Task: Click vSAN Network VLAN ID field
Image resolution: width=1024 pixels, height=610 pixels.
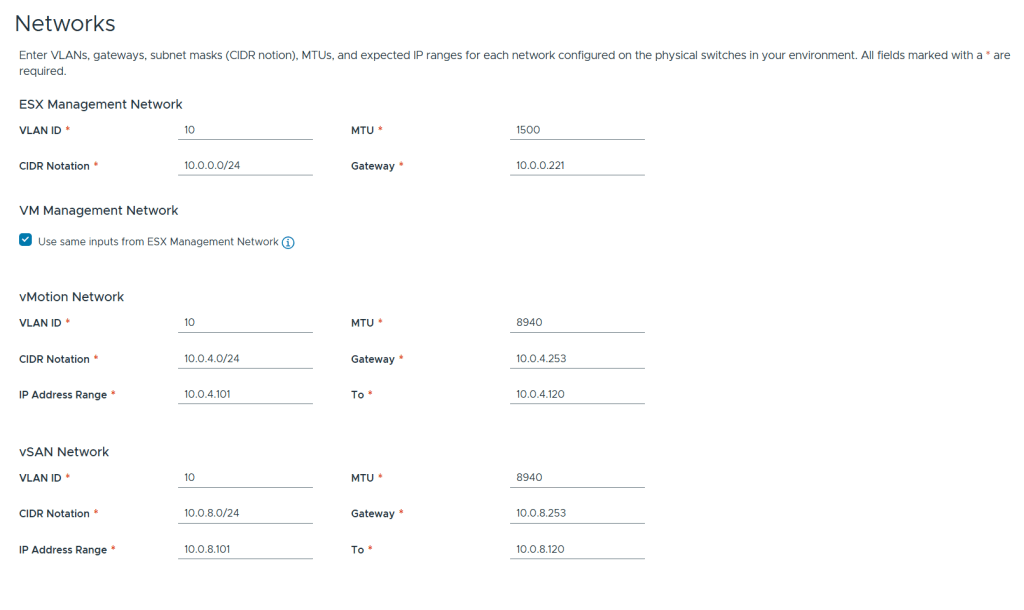Action: point(245,478)
